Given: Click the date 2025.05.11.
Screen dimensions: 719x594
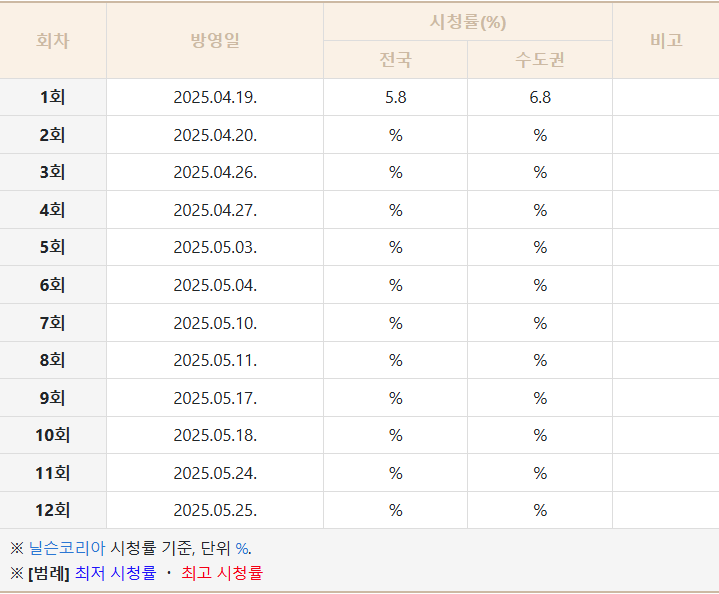Looking at the screenshot, I should coord(215,360).
